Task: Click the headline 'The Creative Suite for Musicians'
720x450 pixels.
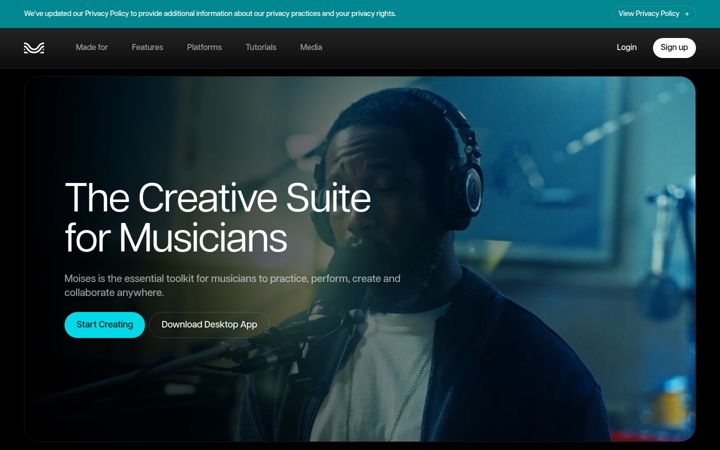Action: click(218, 218)
